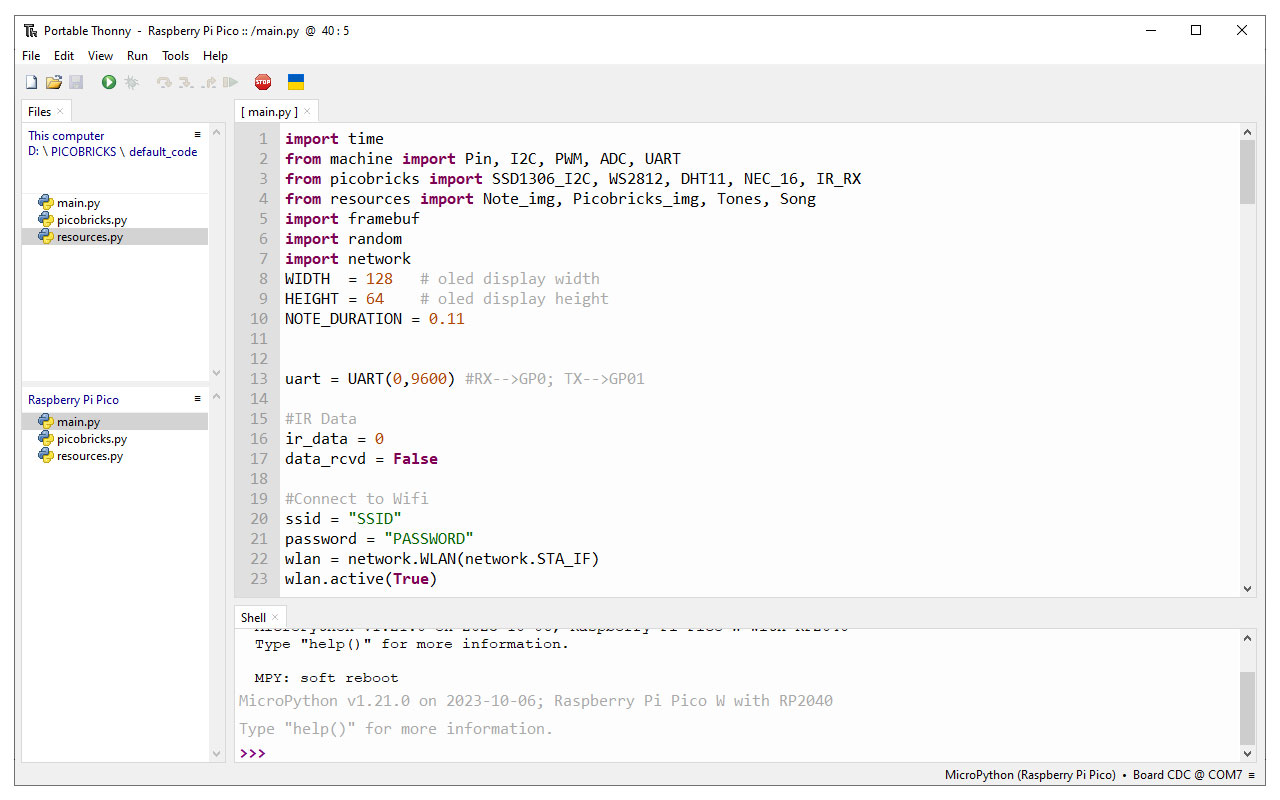This screenshot has height=800, width=1280.
Task: Start debugging with the bug icon
Action: pos(131,82)
